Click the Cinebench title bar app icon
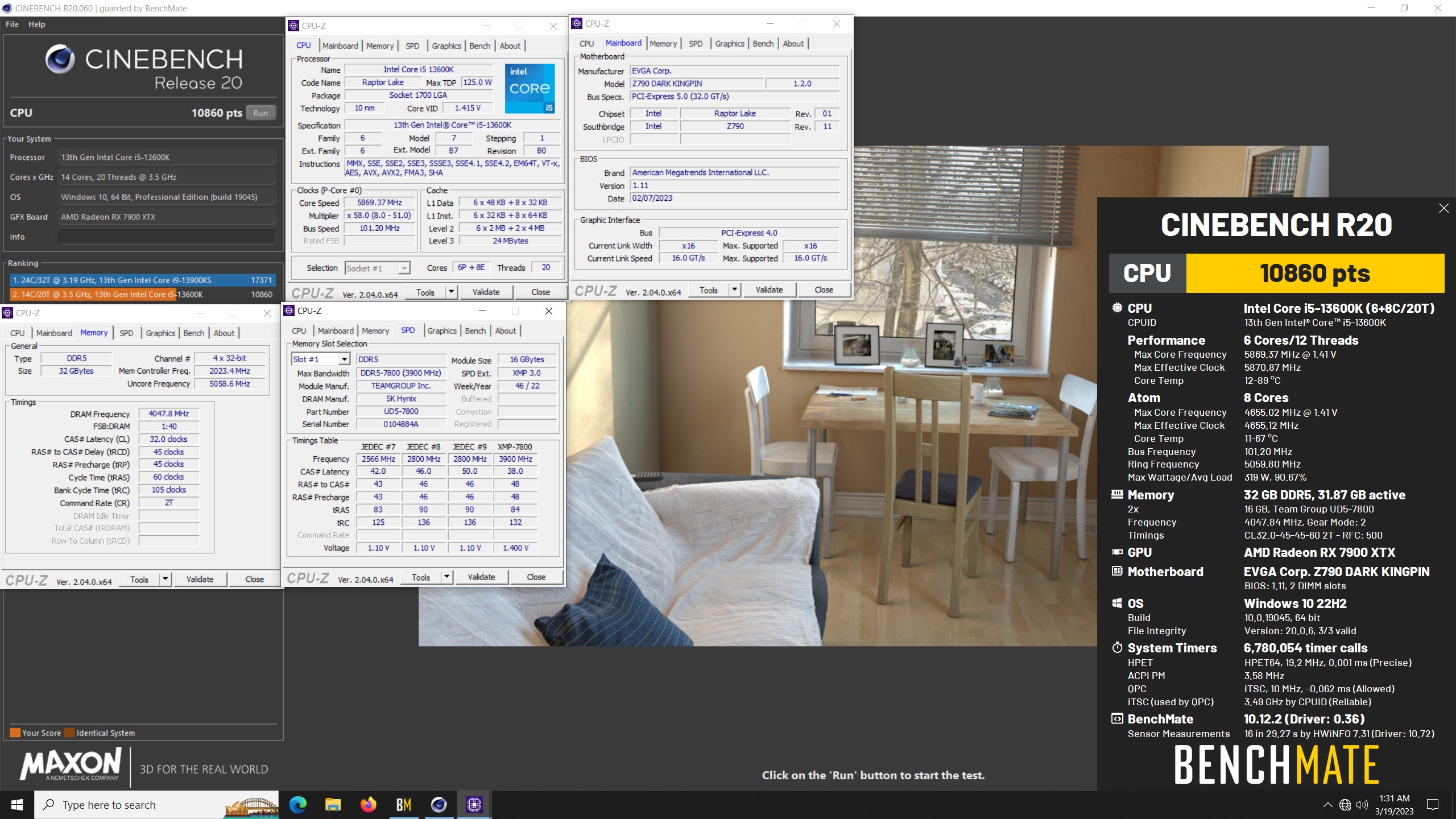The height and width of the screenshot is (819, 1456). (7, 8)
